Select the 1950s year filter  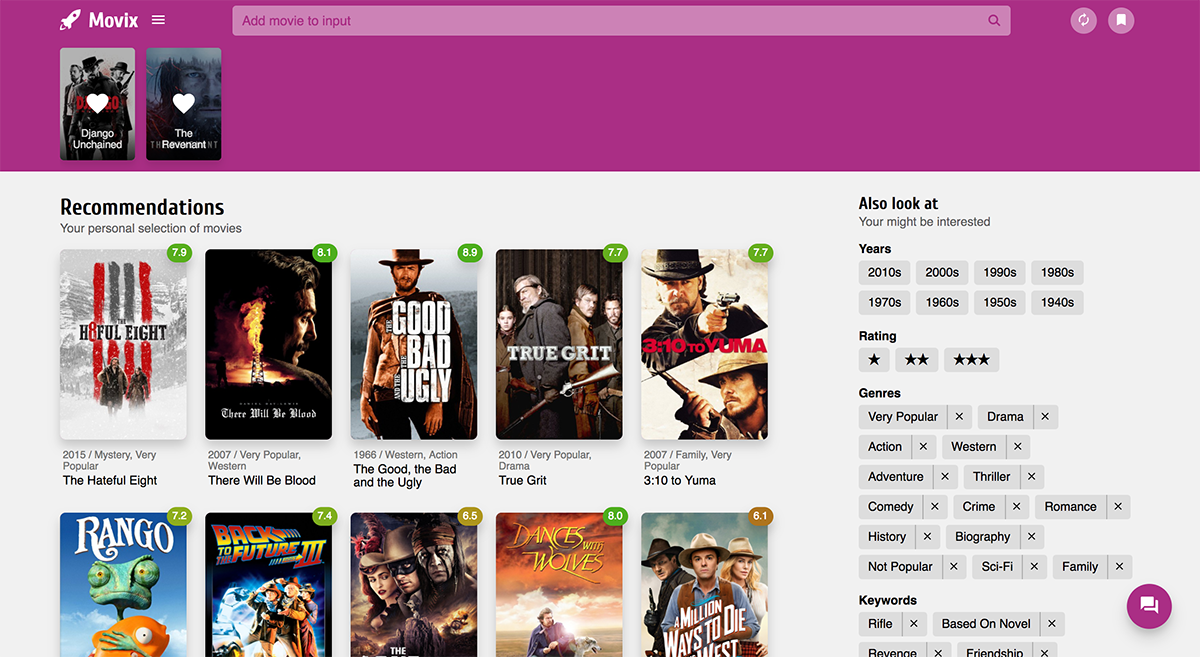[x=1000, y=302]
